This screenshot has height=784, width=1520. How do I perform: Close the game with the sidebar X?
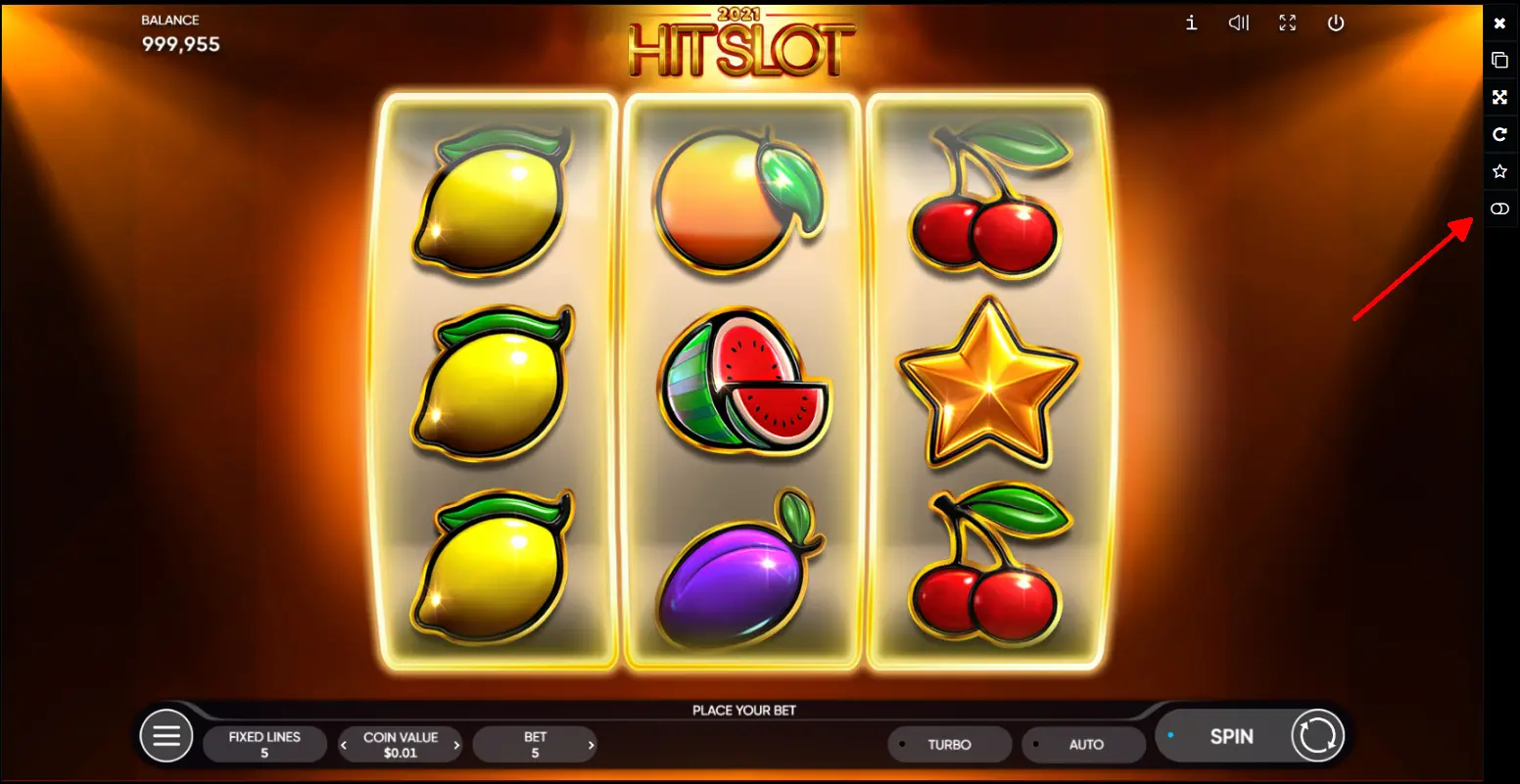click(x=1499, y=23)
